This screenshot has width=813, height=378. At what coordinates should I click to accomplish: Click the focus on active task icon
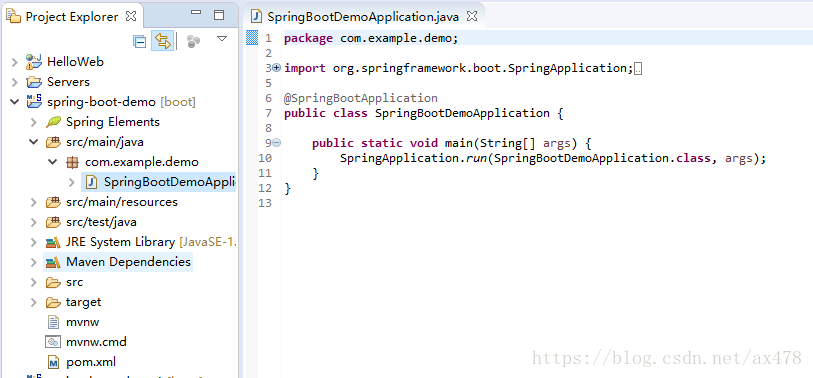193,41
